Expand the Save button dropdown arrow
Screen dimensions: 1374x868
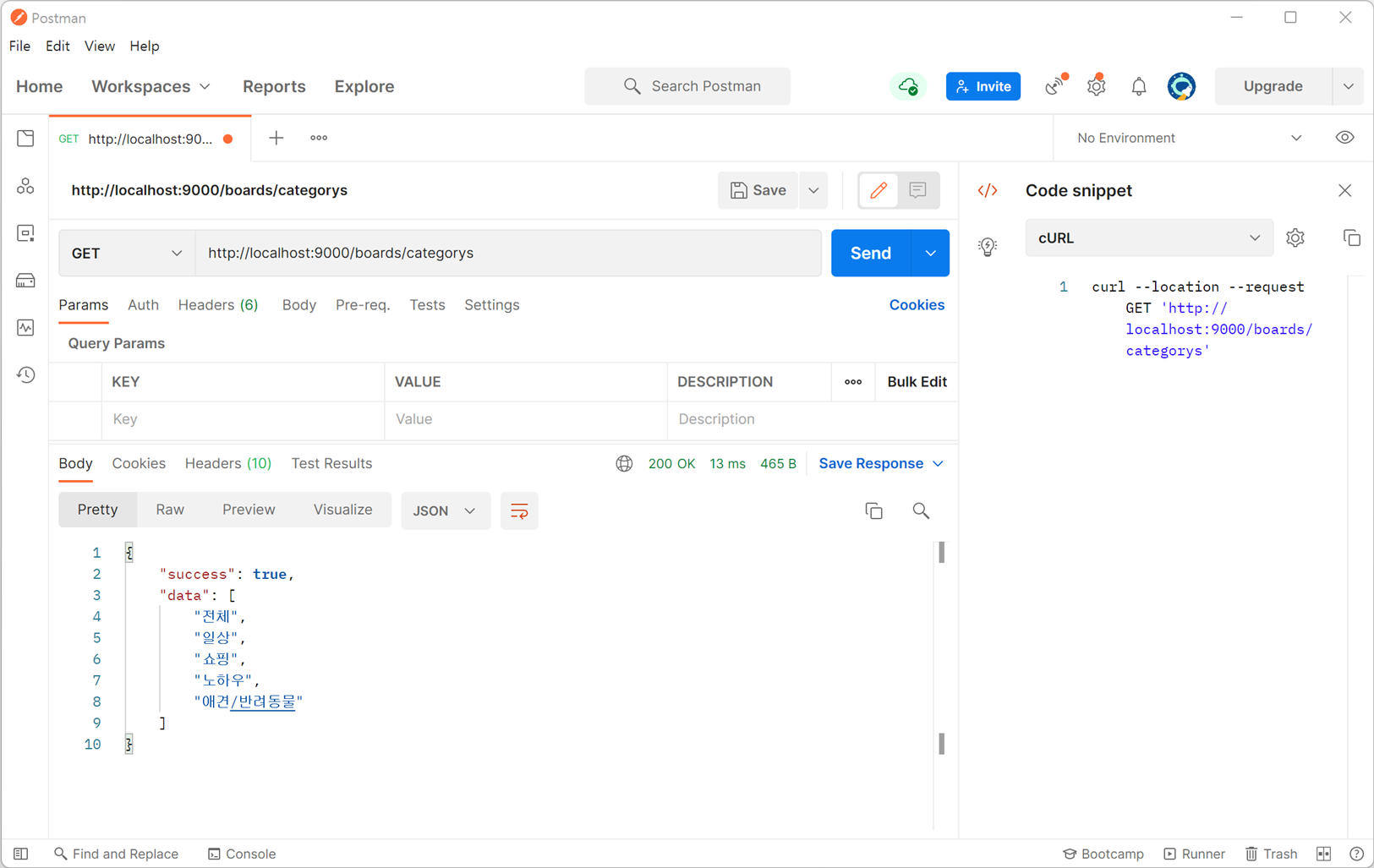pyautogui.click(x=813, y=190)
